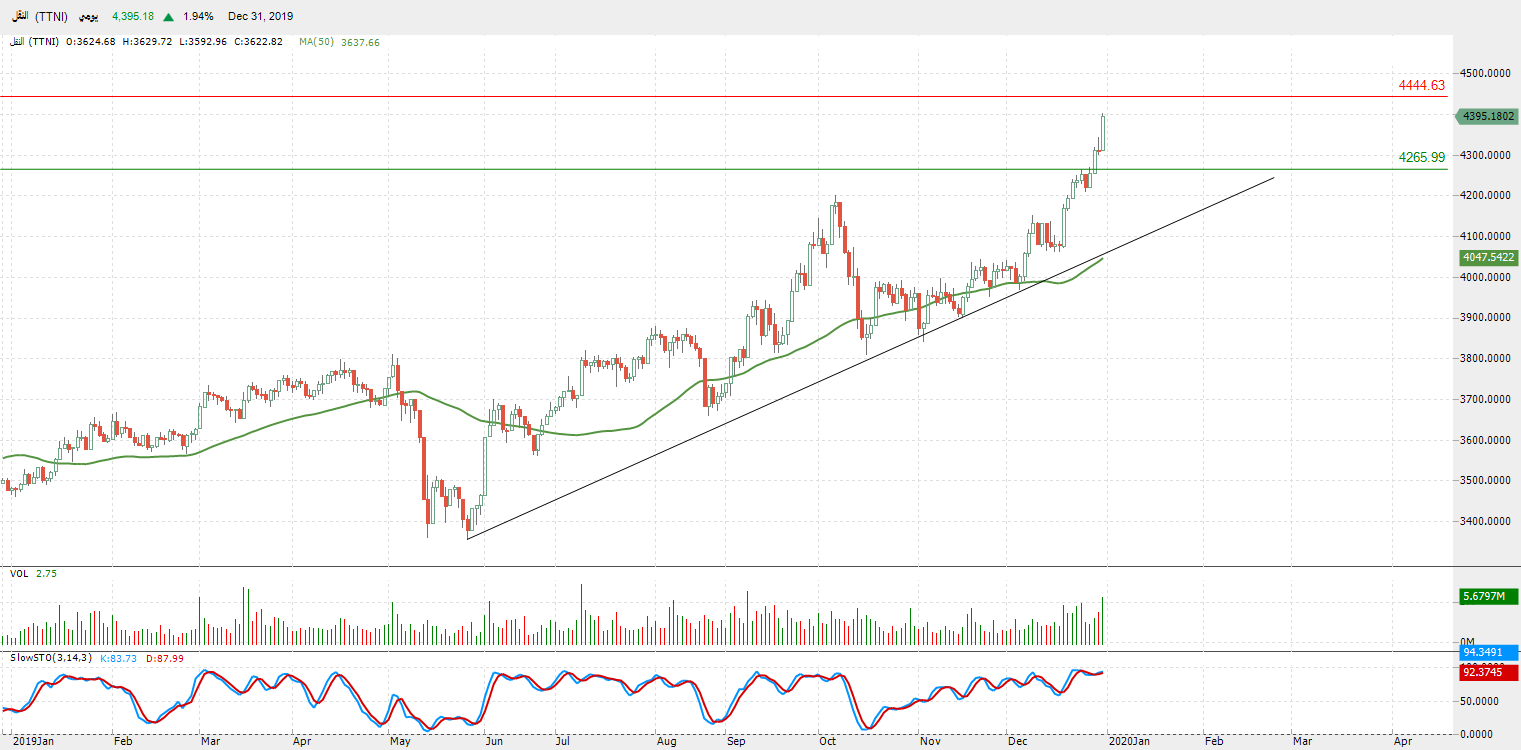Viewport: 1521px width, 750px height.
Task: Click the SlowSTO(3,14,3) indicator label
Action: [51, 657]
